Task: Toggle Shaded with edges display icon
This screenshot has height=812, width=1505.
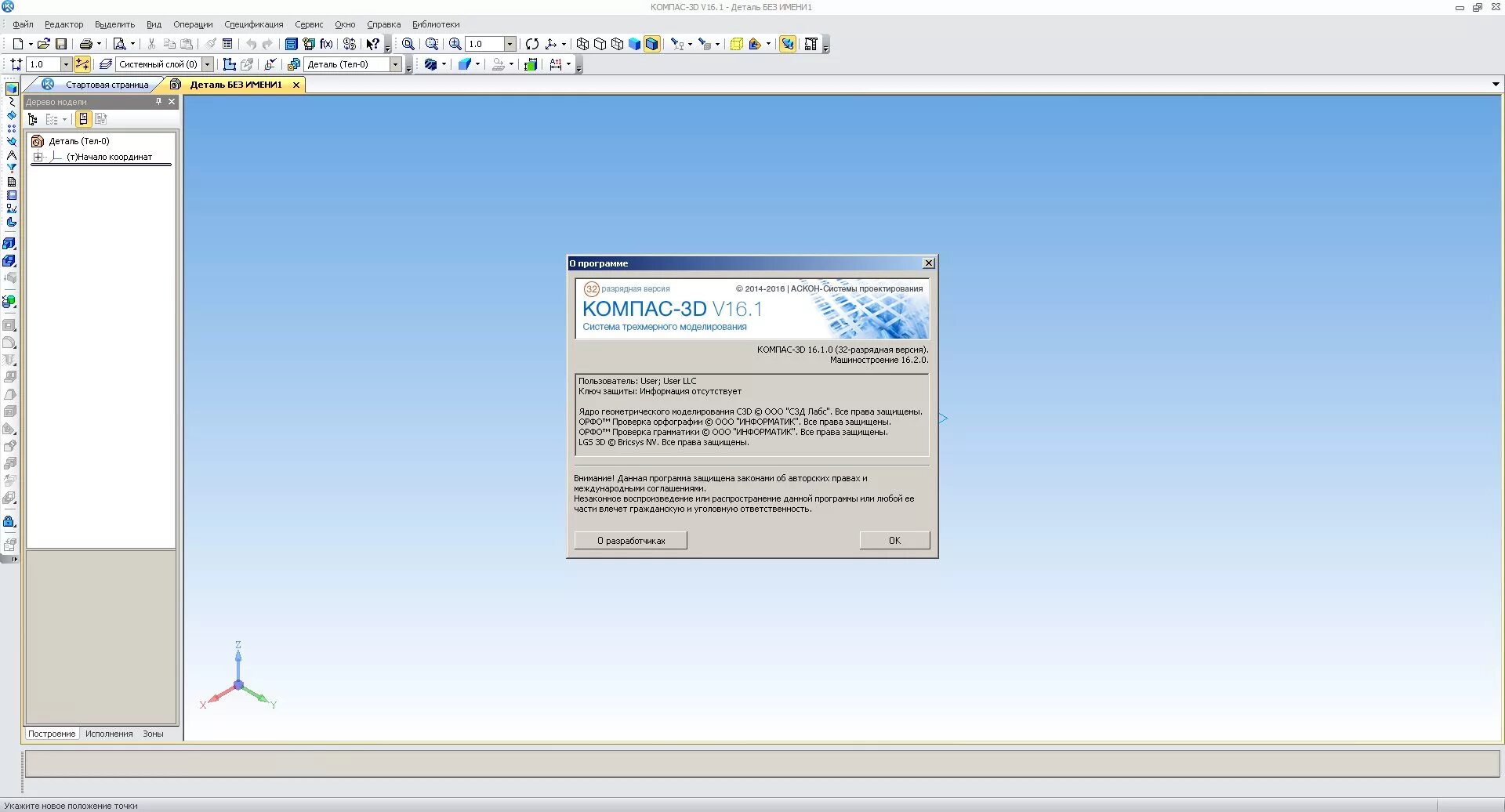Action: click(651, 44)
